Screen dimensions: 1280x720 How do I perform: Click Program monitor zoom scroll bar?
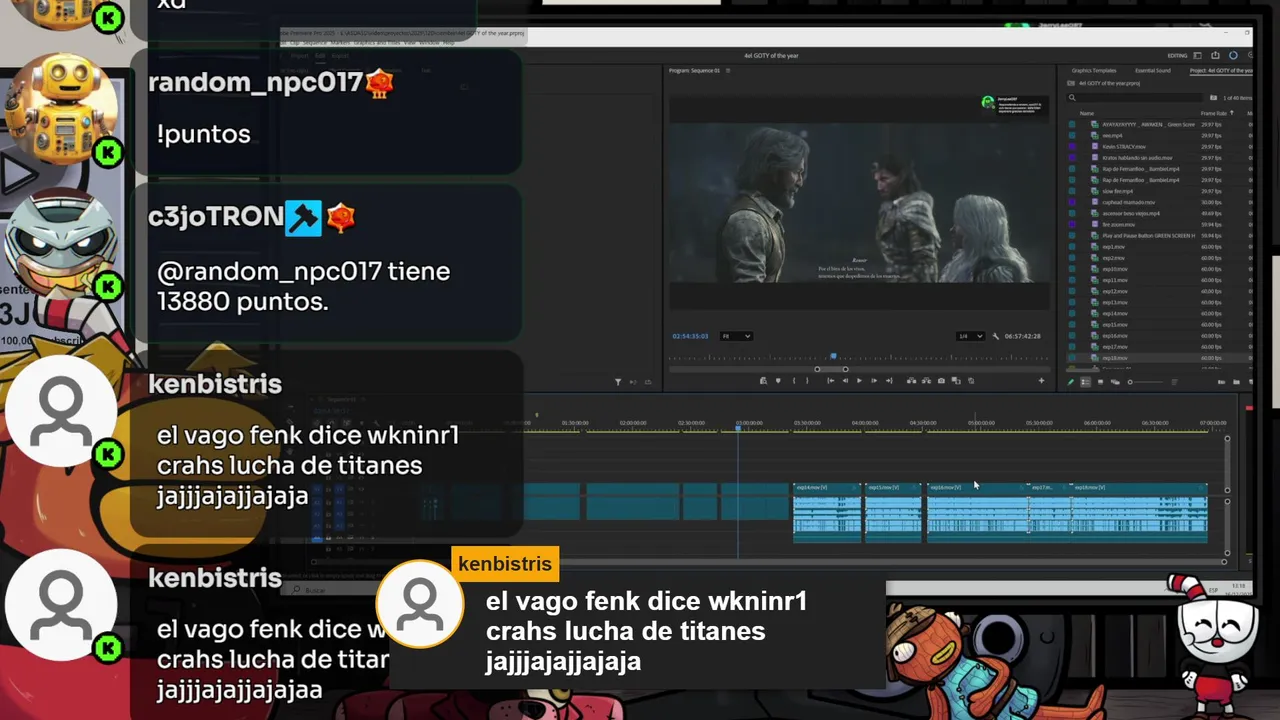point(831,369)
